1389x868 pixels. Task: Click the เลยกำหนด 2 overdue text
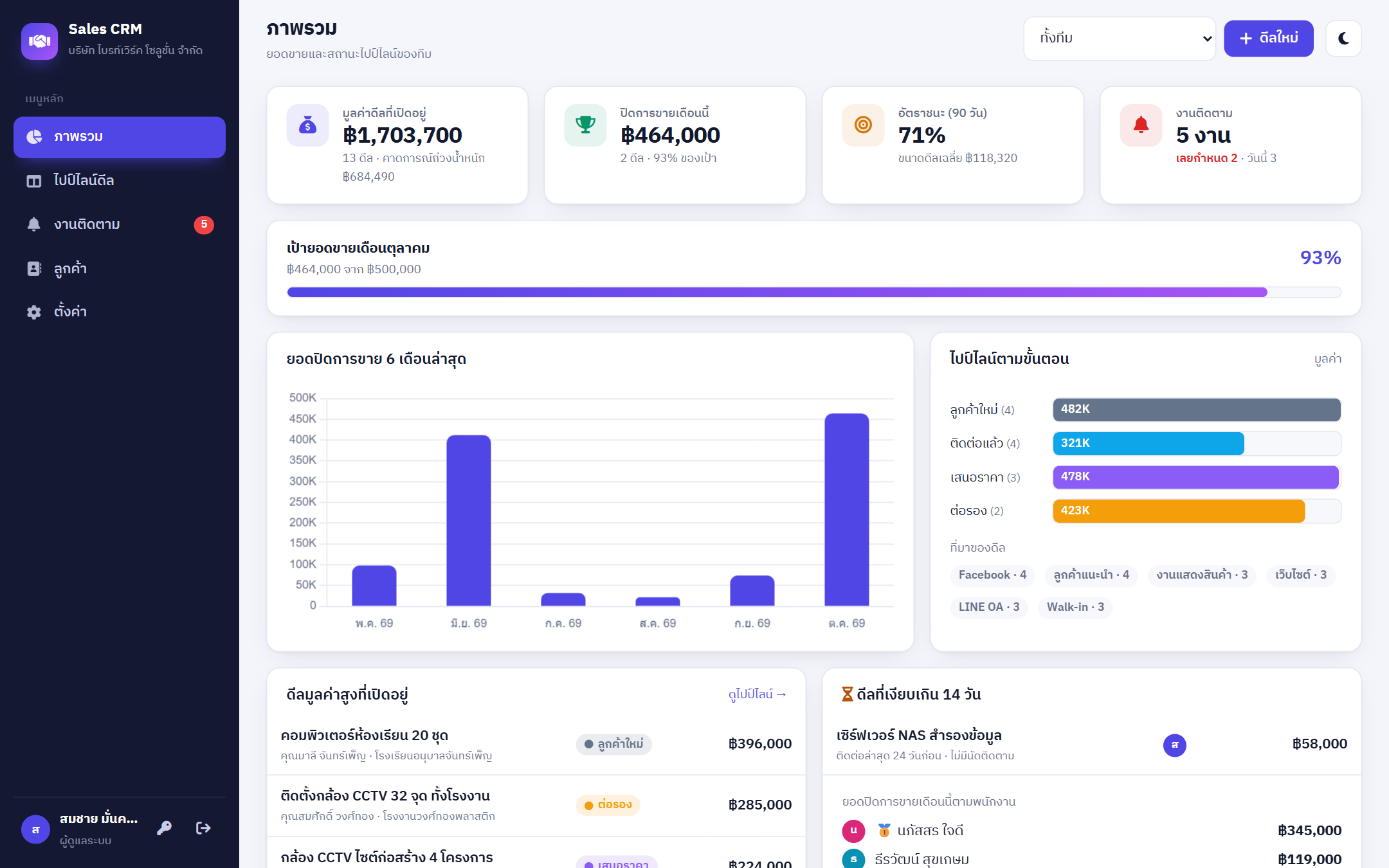pos(1206,158)
